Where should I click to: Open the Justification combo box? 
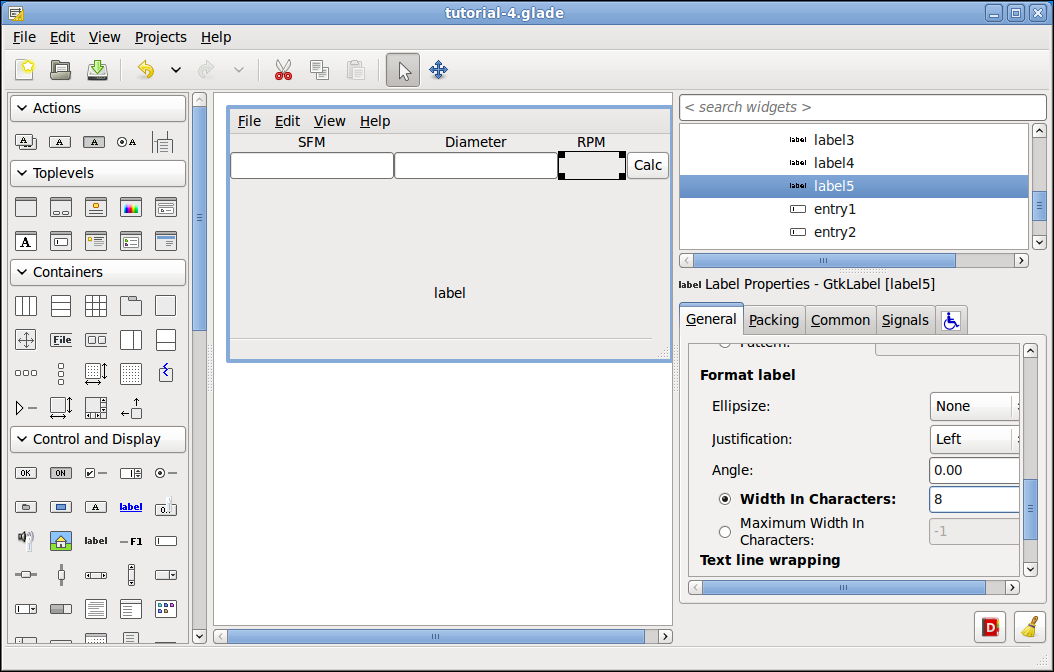975,439
